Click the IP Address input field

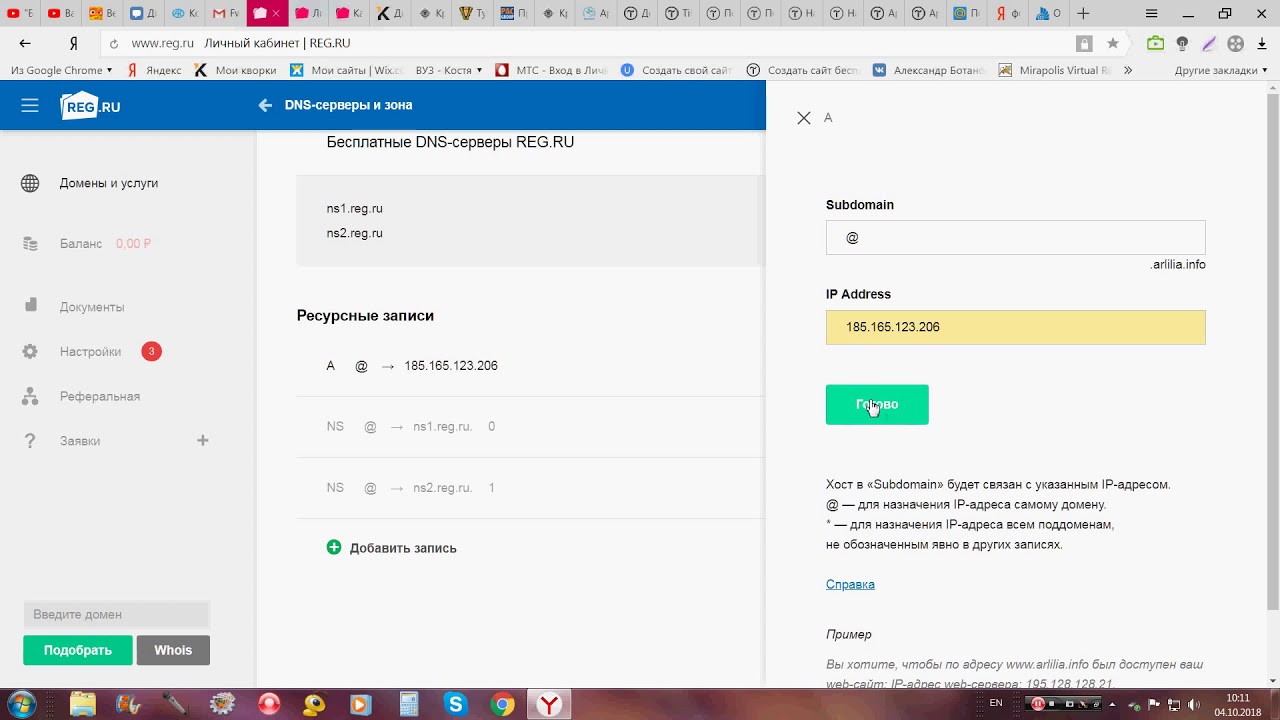pos(1015,327)
